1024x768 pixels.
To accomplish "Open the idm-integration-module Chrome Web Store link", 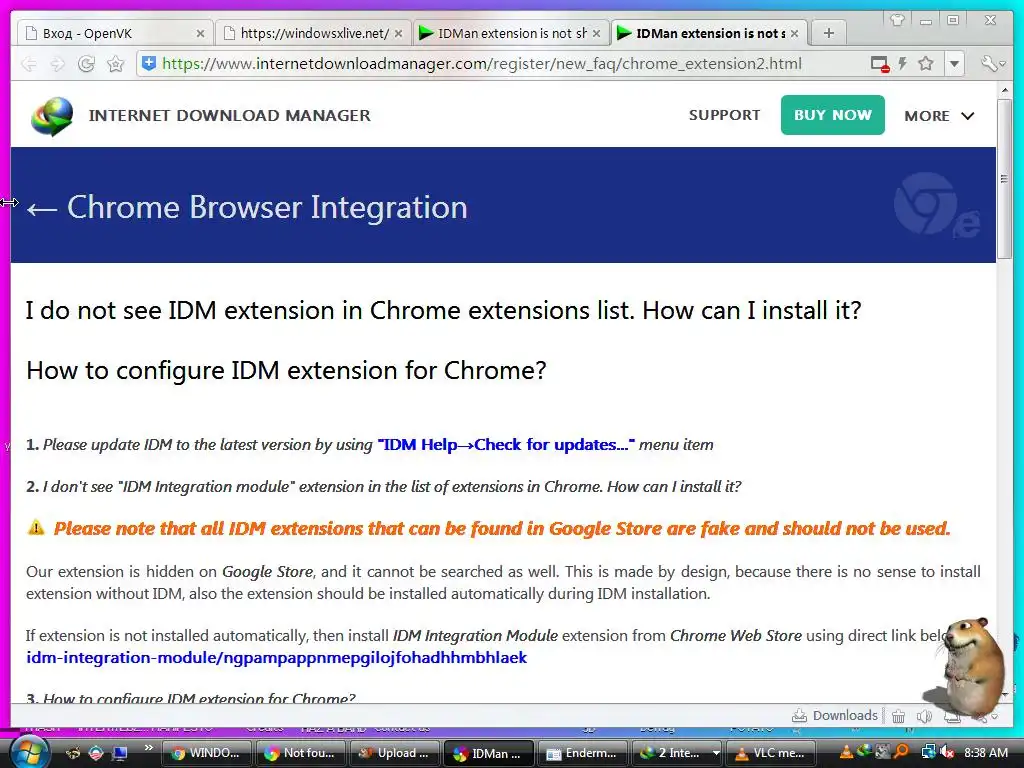I will coord(276,658).
